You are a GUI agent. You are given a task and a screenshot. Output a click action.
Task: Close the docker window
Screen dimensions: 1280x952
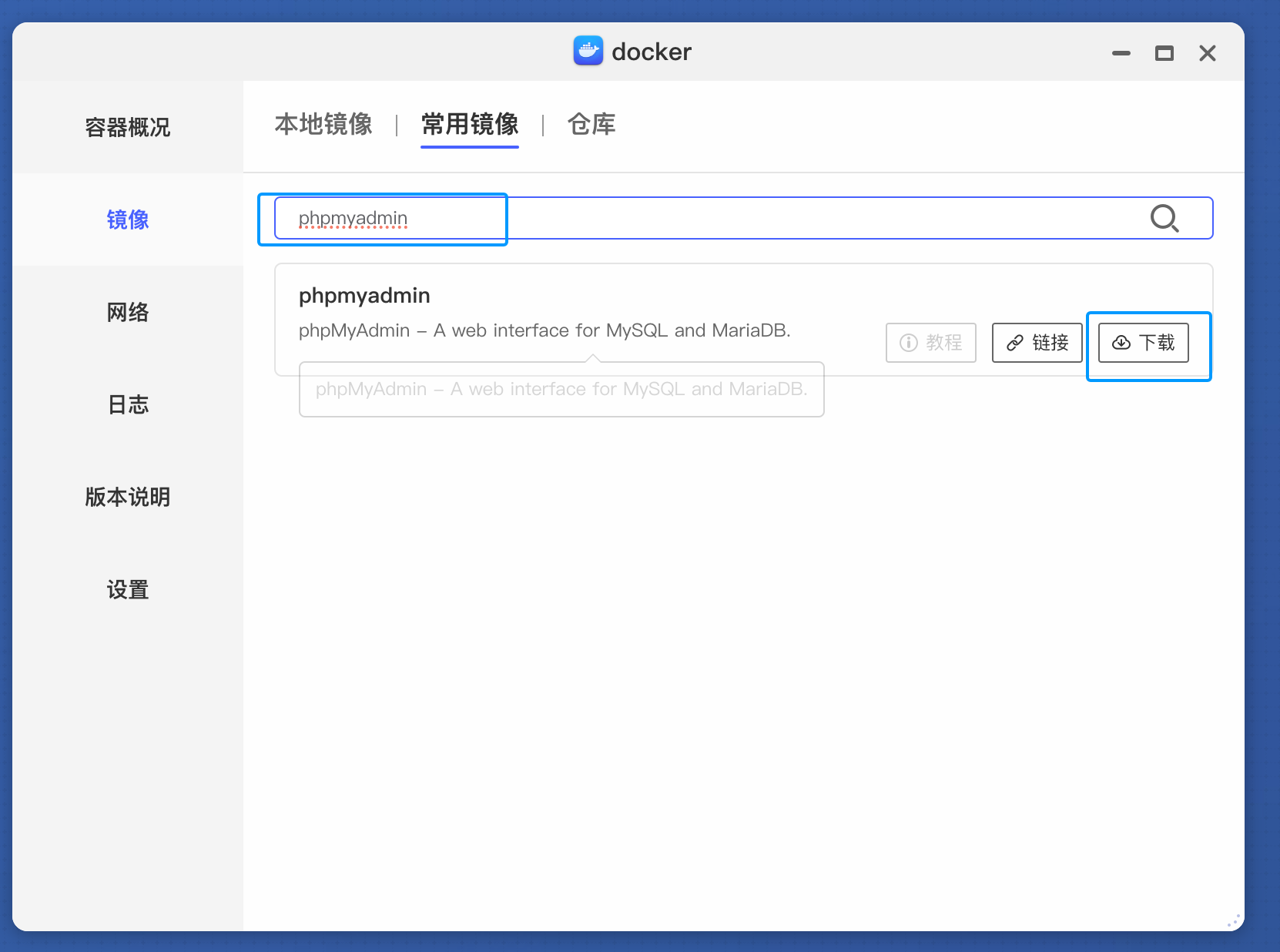coord(1208,53)
